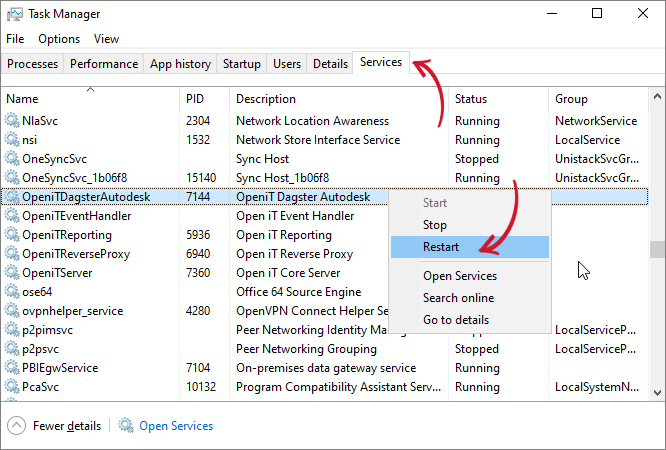666x450 pixels.
Task: Sort by the Status column header
Action: click(471, 99)
